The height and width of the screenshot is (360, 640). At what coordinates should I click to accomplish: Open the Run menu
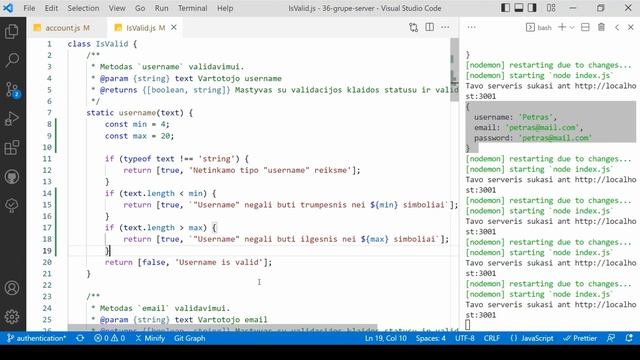click(161, 8)
